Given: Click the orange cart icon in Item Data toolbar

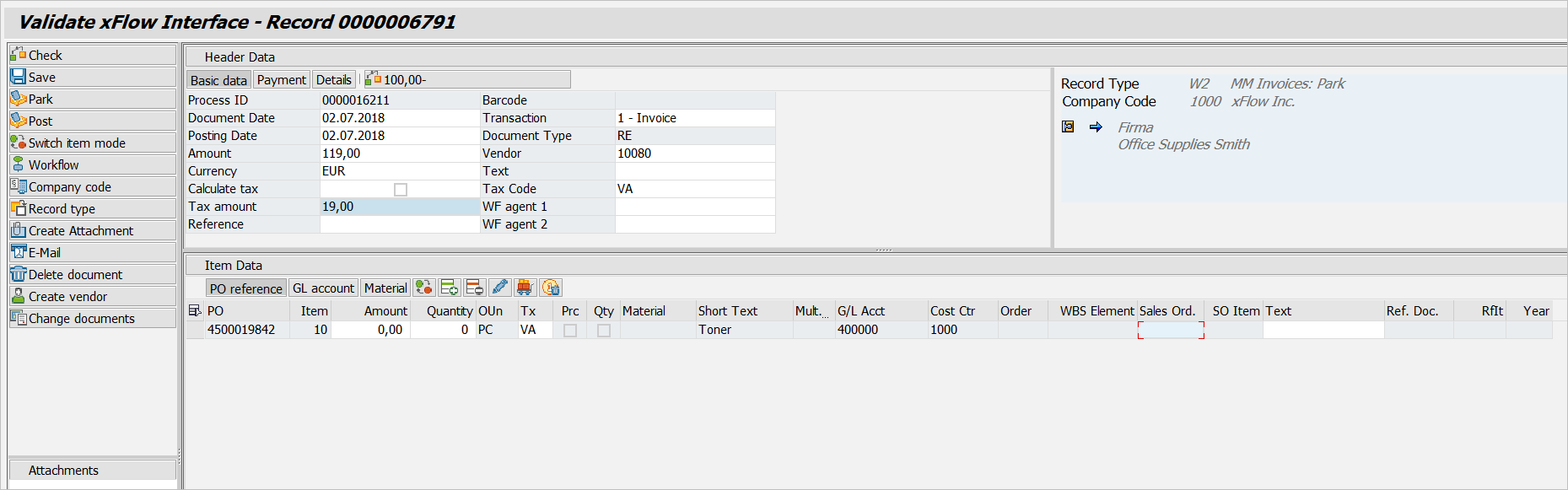Looking at the screenshot, I should (525, 288).
